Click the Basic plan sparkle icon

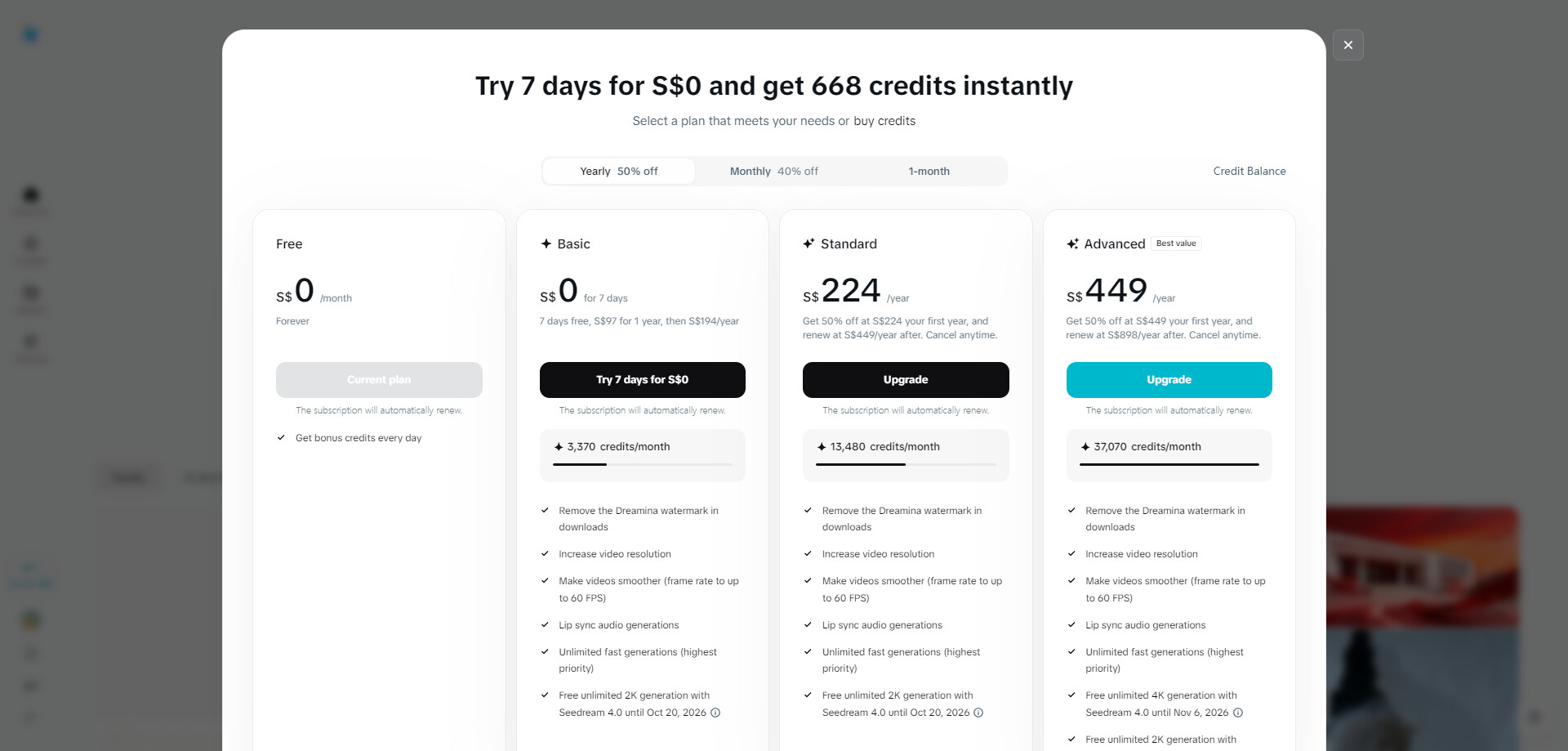pyautogui.click(x=546, y=244)
